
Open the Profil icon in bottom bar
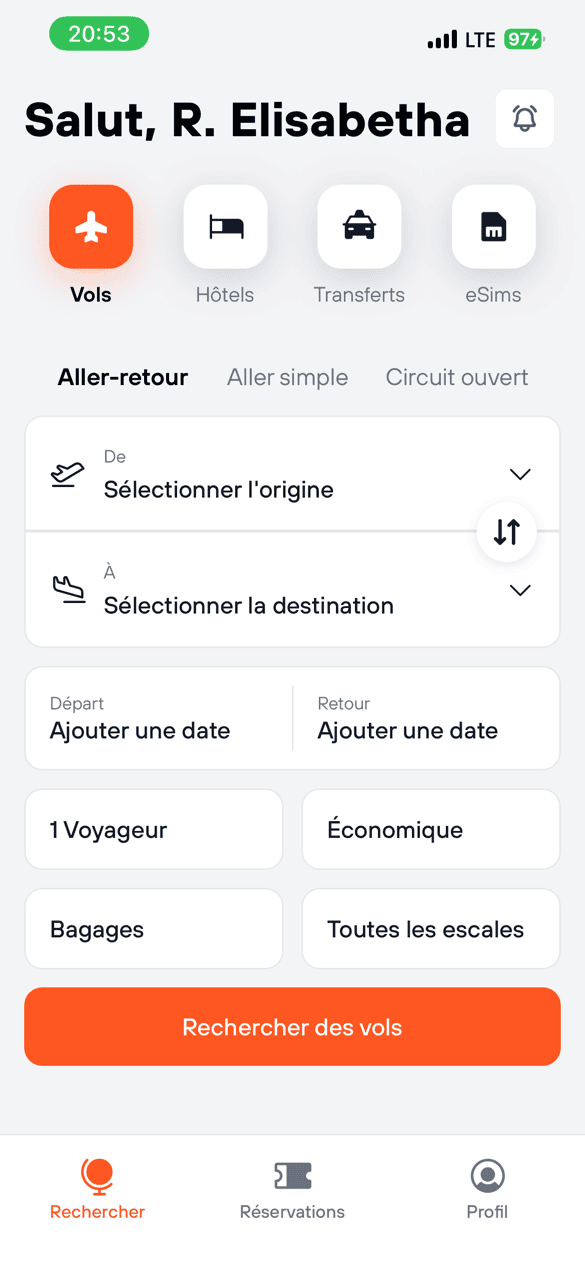click(486, 1177)
